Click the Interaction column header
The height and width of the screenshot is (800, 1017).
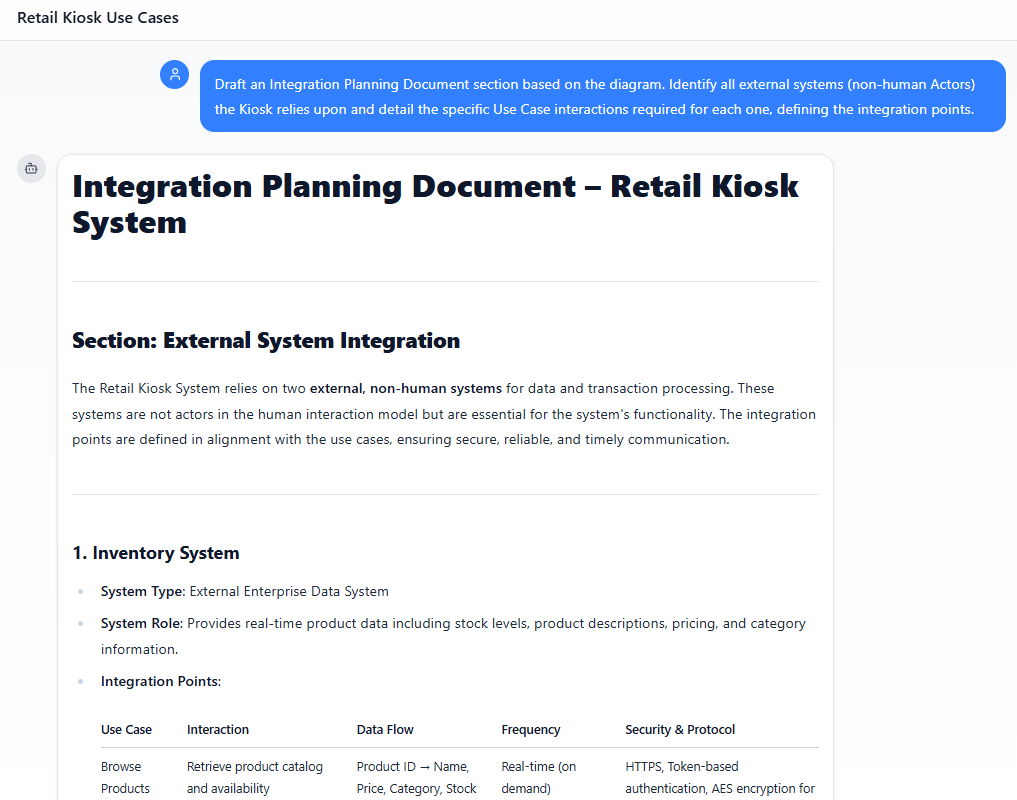(x=218, y=730)
